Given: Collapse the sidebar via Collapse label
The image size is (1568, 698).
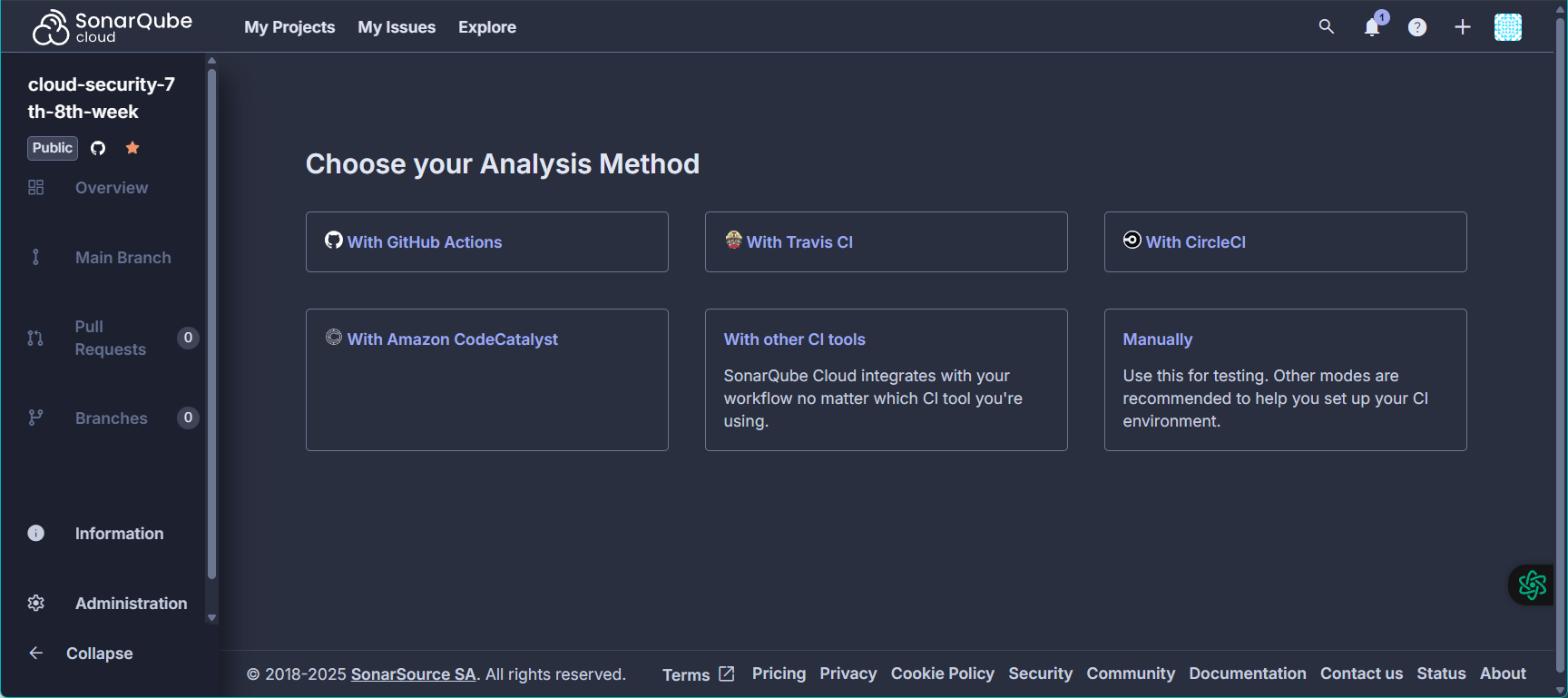Looking at the screenshot, I should (x=100, y=654).
